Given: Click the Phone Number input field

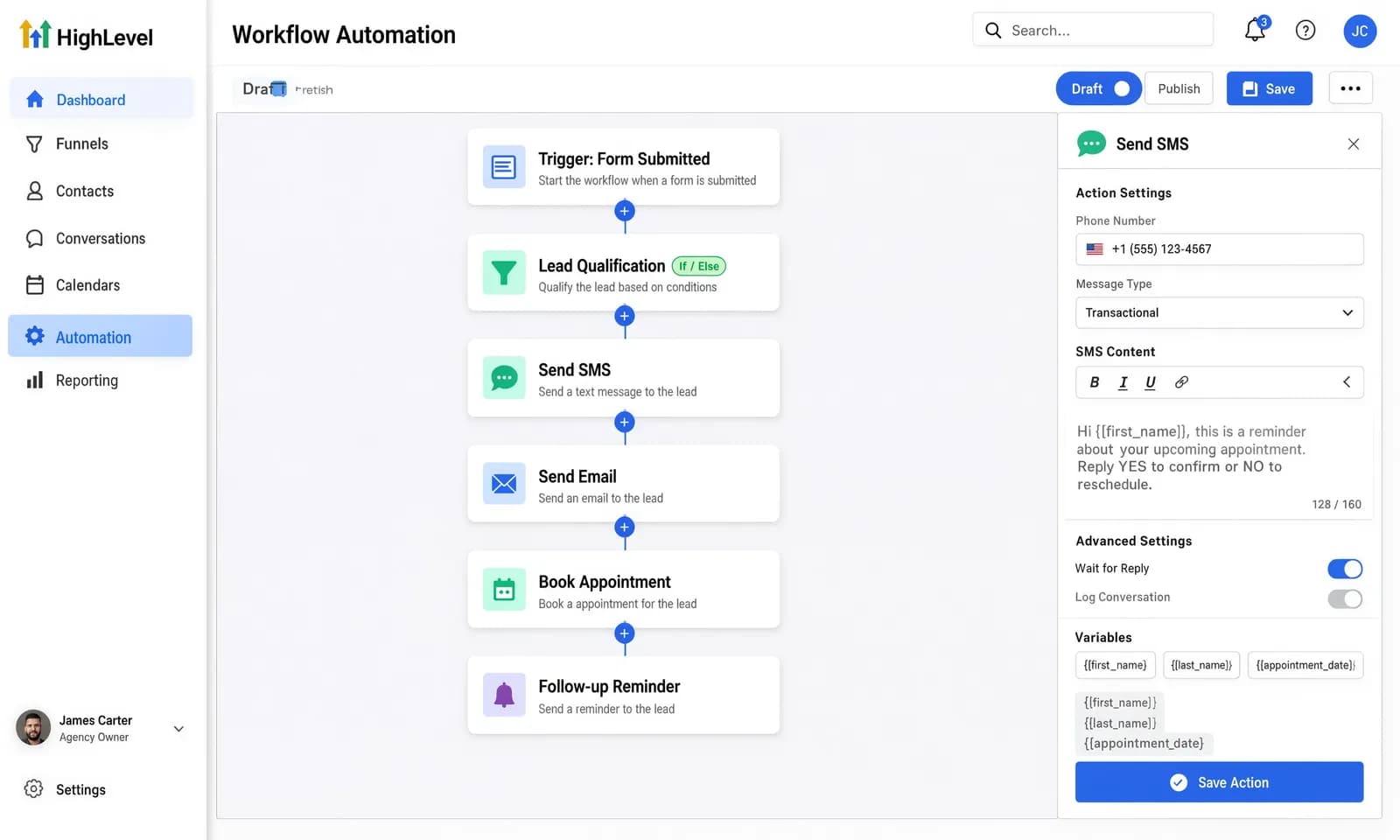Looking at the screenshot, I should coord(1219,249).
